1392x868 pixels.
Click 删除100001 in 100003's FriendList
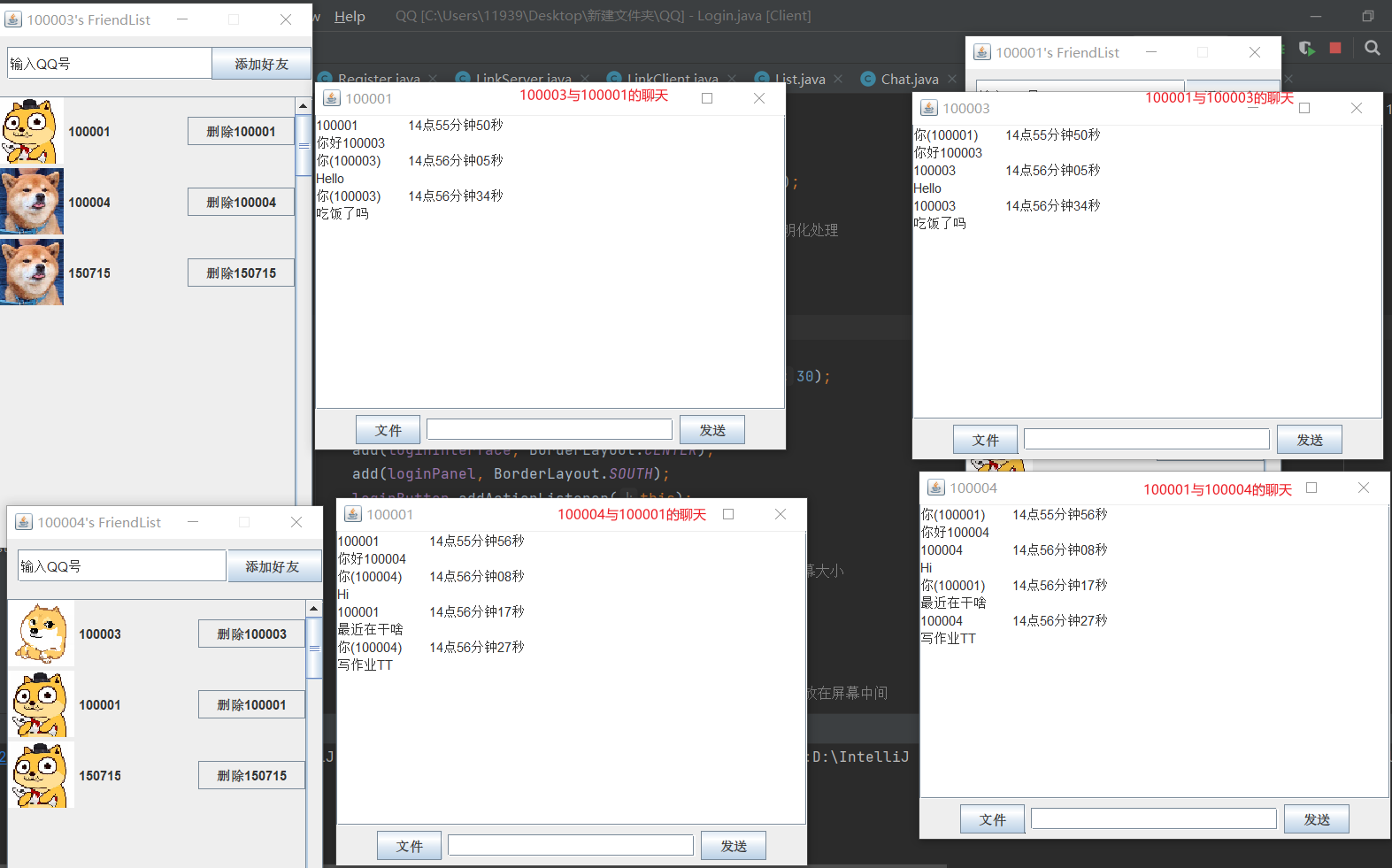tap(241, 131)
